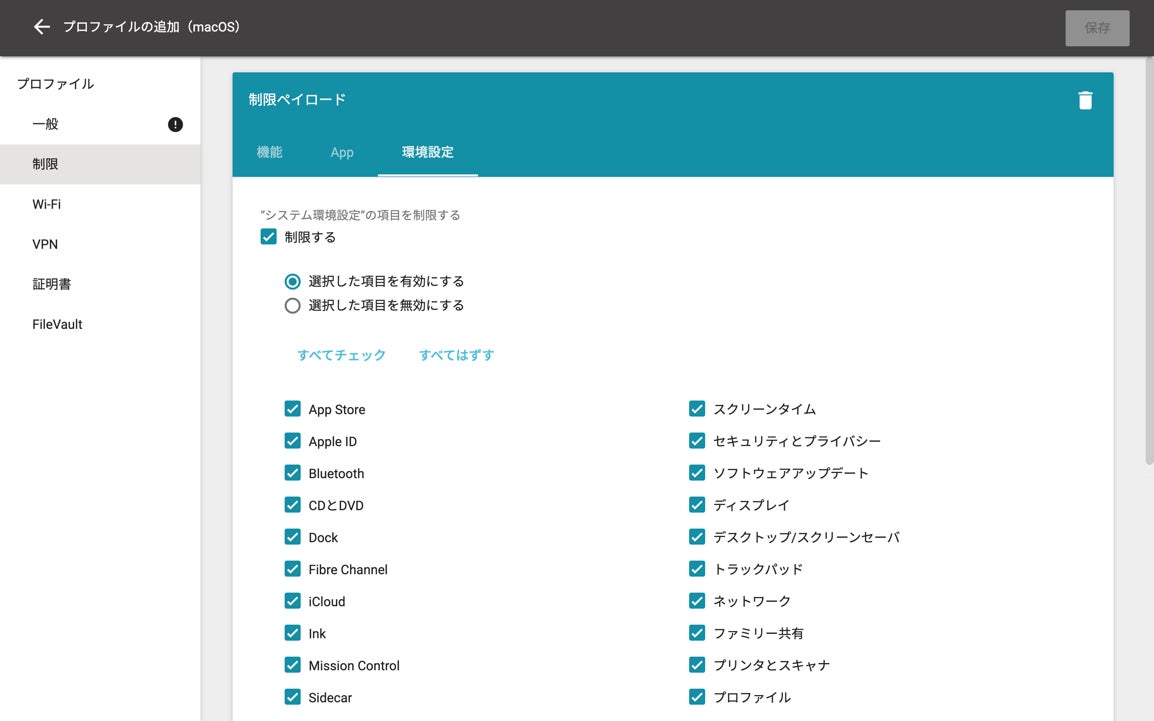The height and width of the screenshot is (721, 1154).
Task: Toggle the ファミリー共有 checkbox
Action: coord(697,633)
